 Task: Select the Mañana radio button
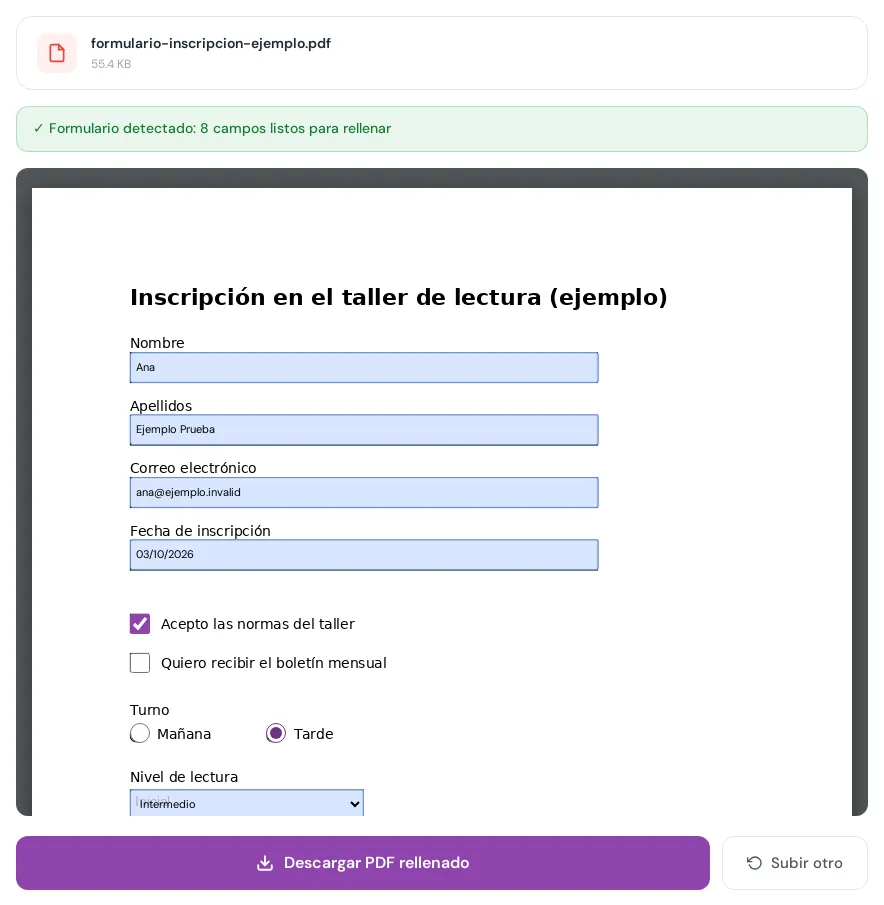click(x=140, y=734)
